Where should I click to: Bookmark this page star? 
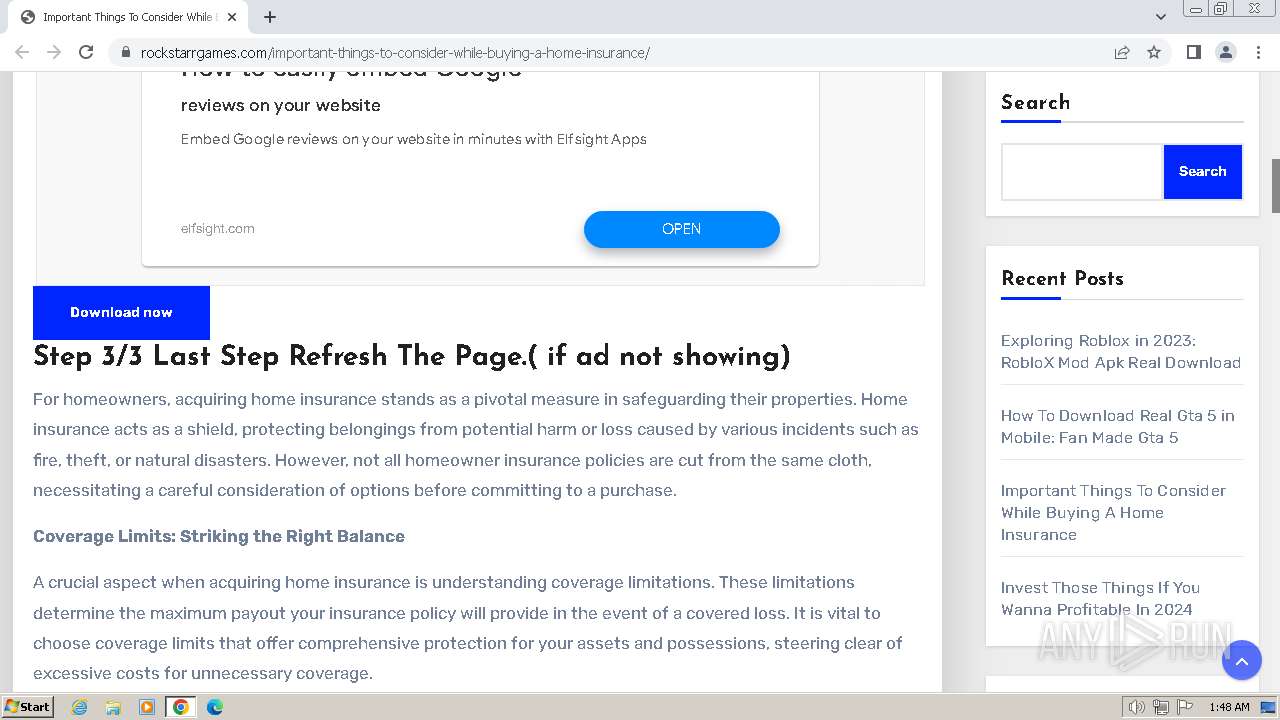click(x=1154, y=52)
